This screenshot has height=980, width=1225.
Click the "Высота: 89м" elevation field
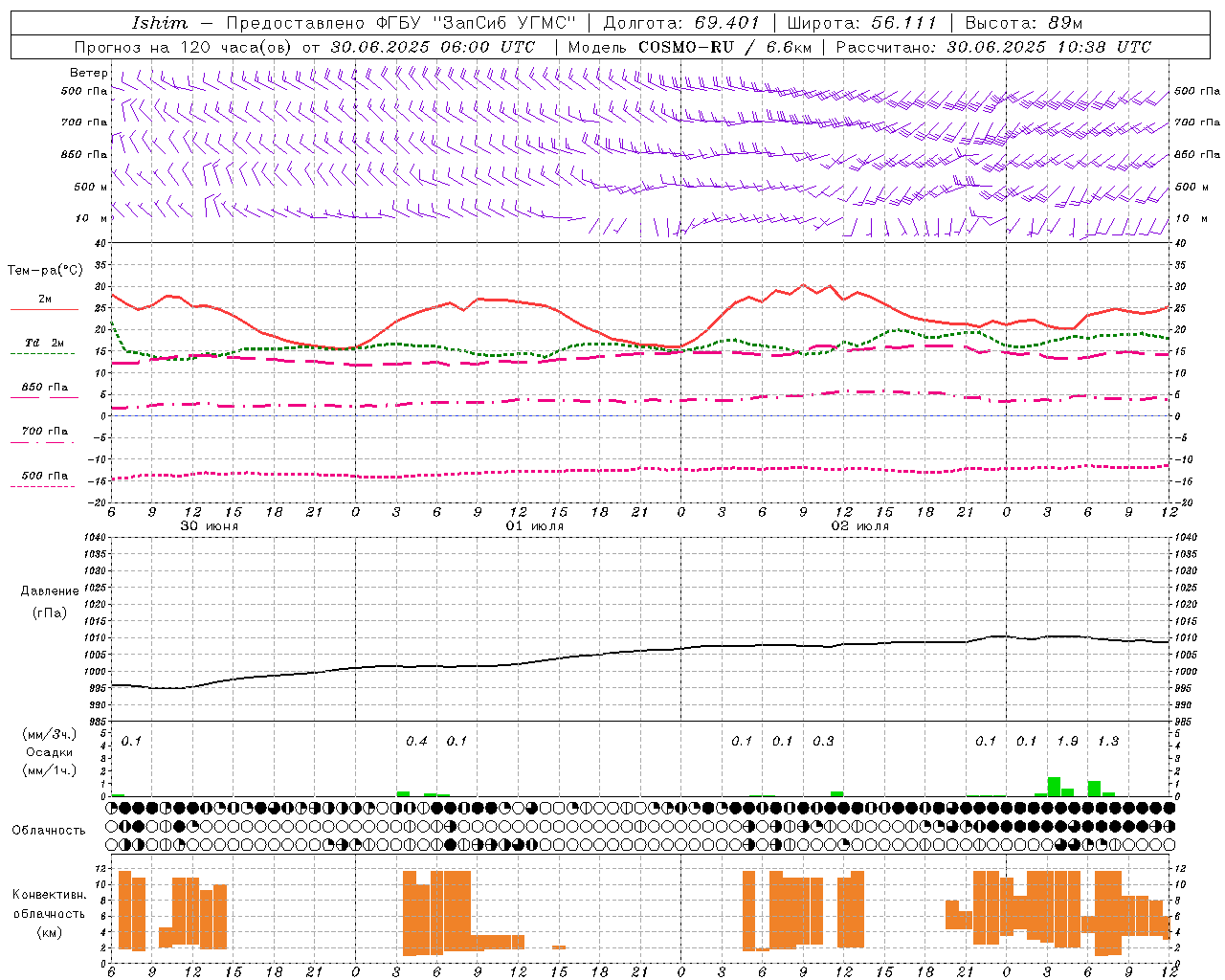[x=1023, y=23]
